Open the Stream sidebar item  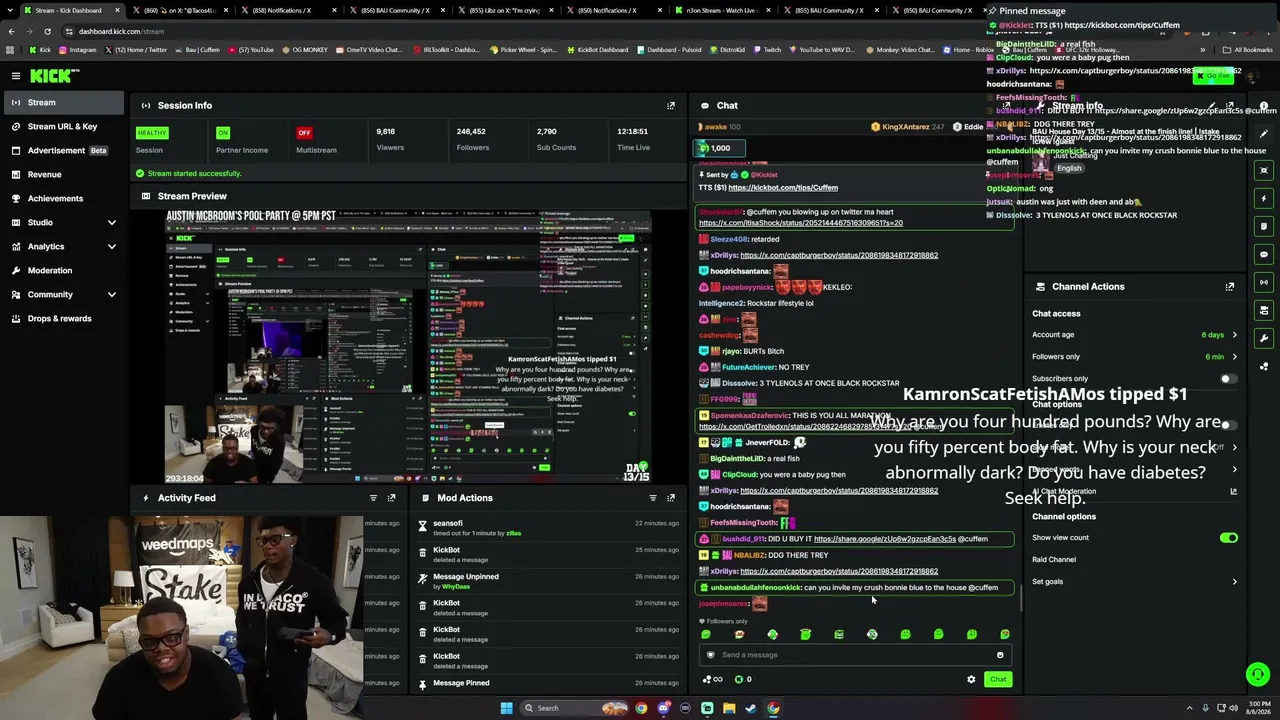tap(62, 103)
